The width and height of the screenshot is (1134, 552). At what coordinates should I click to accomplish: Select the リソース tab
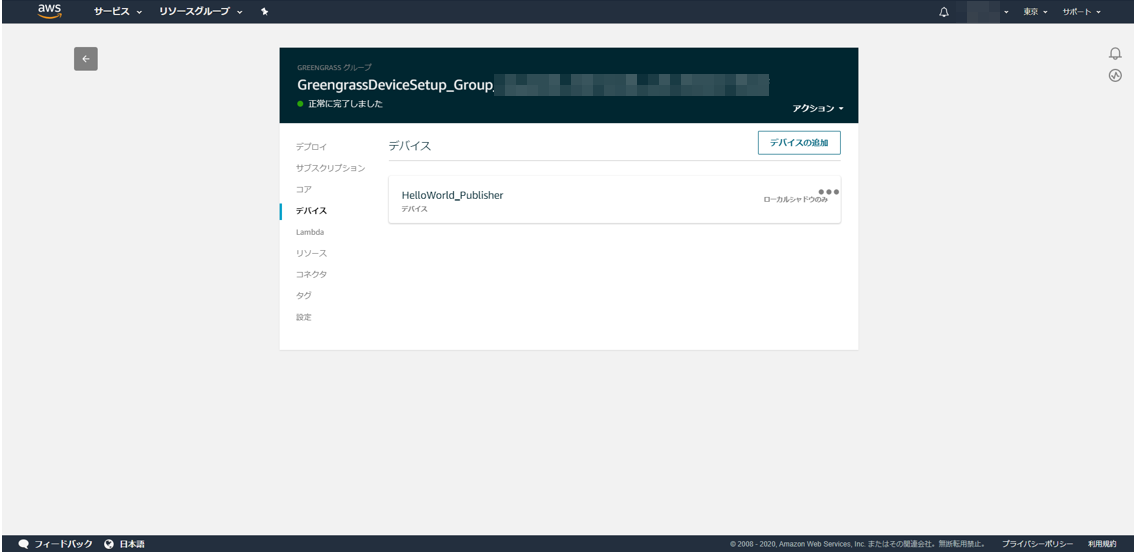[x=311, y=253]
